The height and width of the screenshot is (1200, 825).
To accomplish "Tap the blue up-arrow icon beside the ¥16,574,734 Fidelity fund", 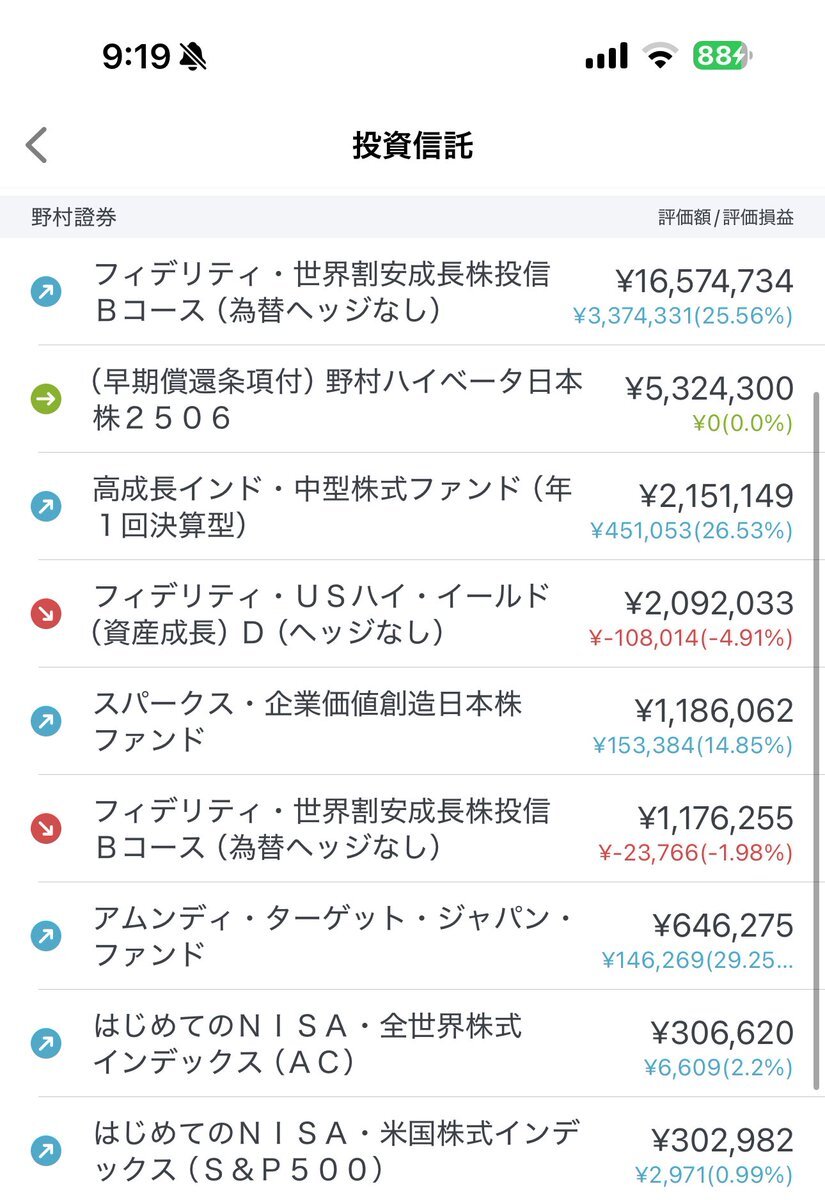I will [46, 292].
